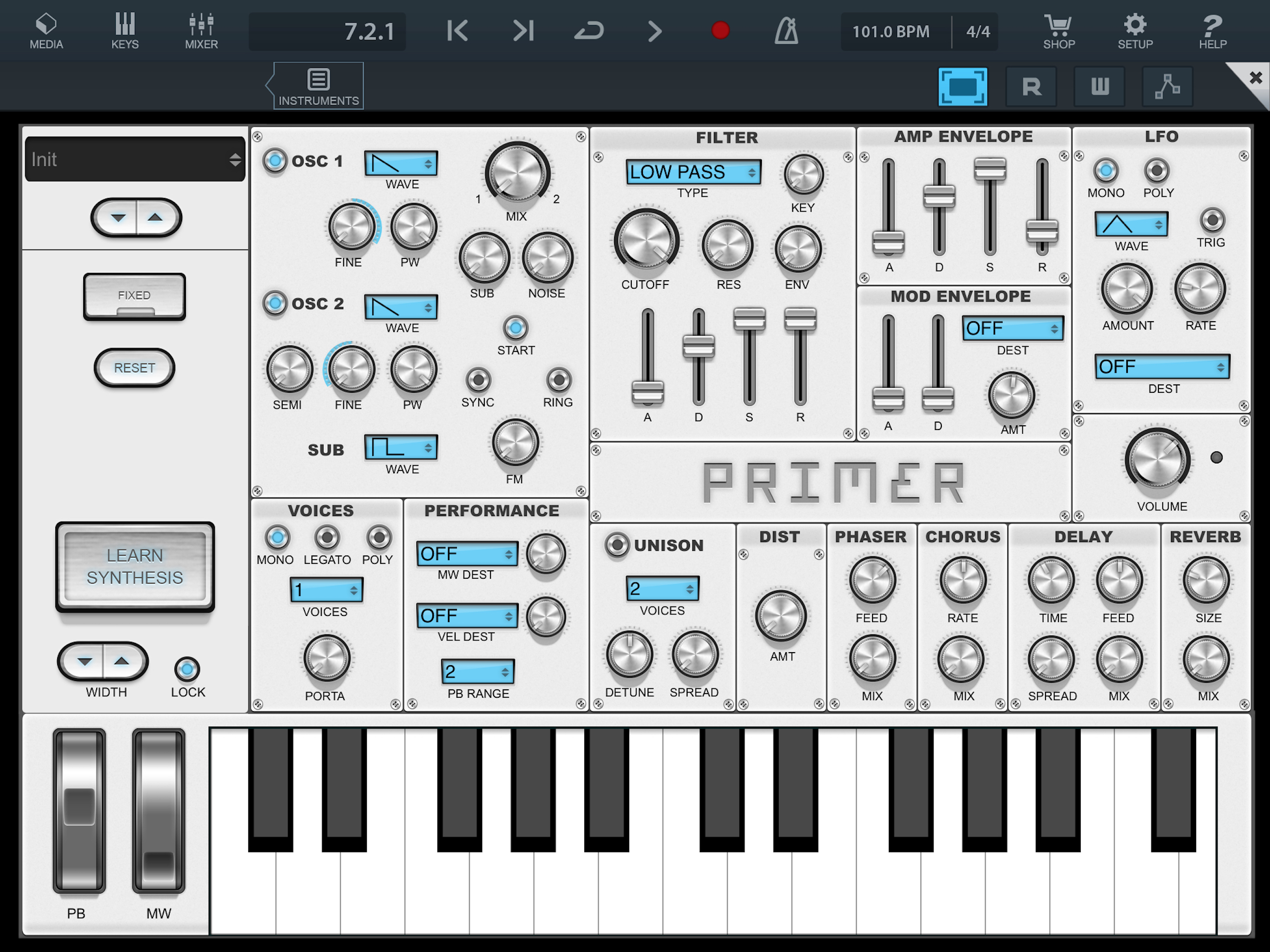Expand the Init preset selector

(135, 159)
